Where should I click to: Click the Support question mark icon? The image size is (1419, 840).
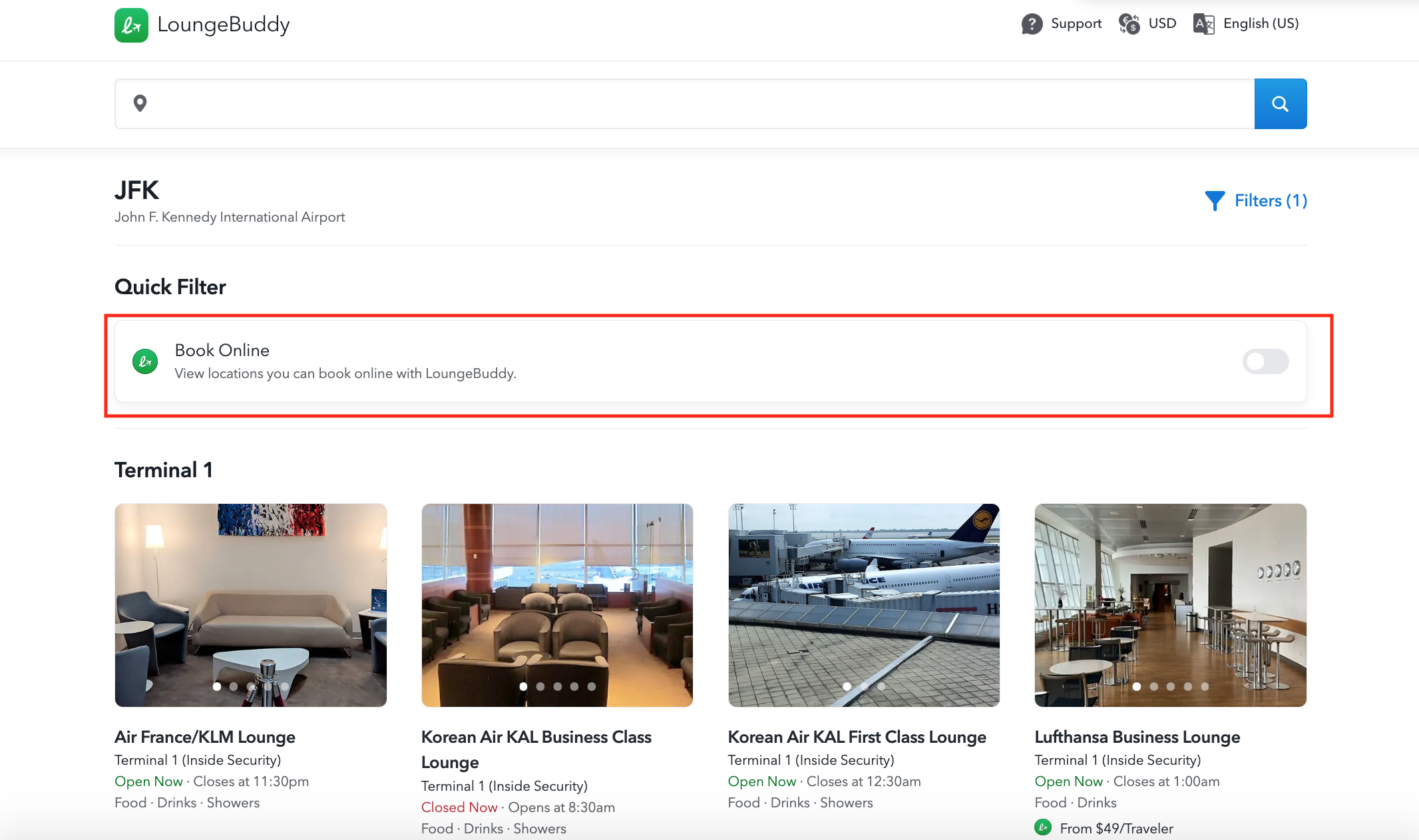tap(1032, 24)
